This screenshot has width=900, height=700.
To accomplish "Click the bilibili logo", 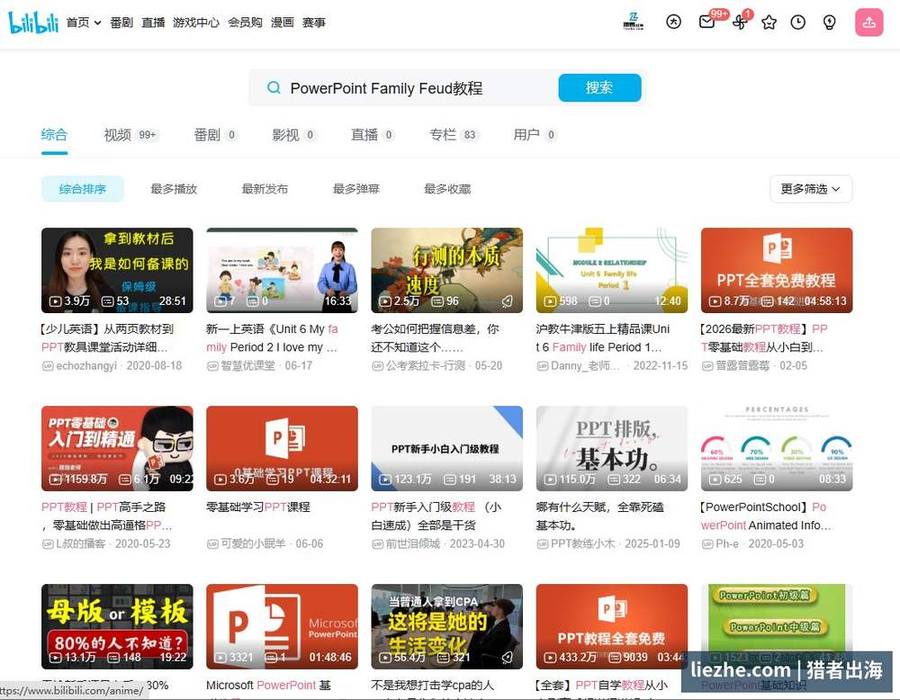I will 33,22.
